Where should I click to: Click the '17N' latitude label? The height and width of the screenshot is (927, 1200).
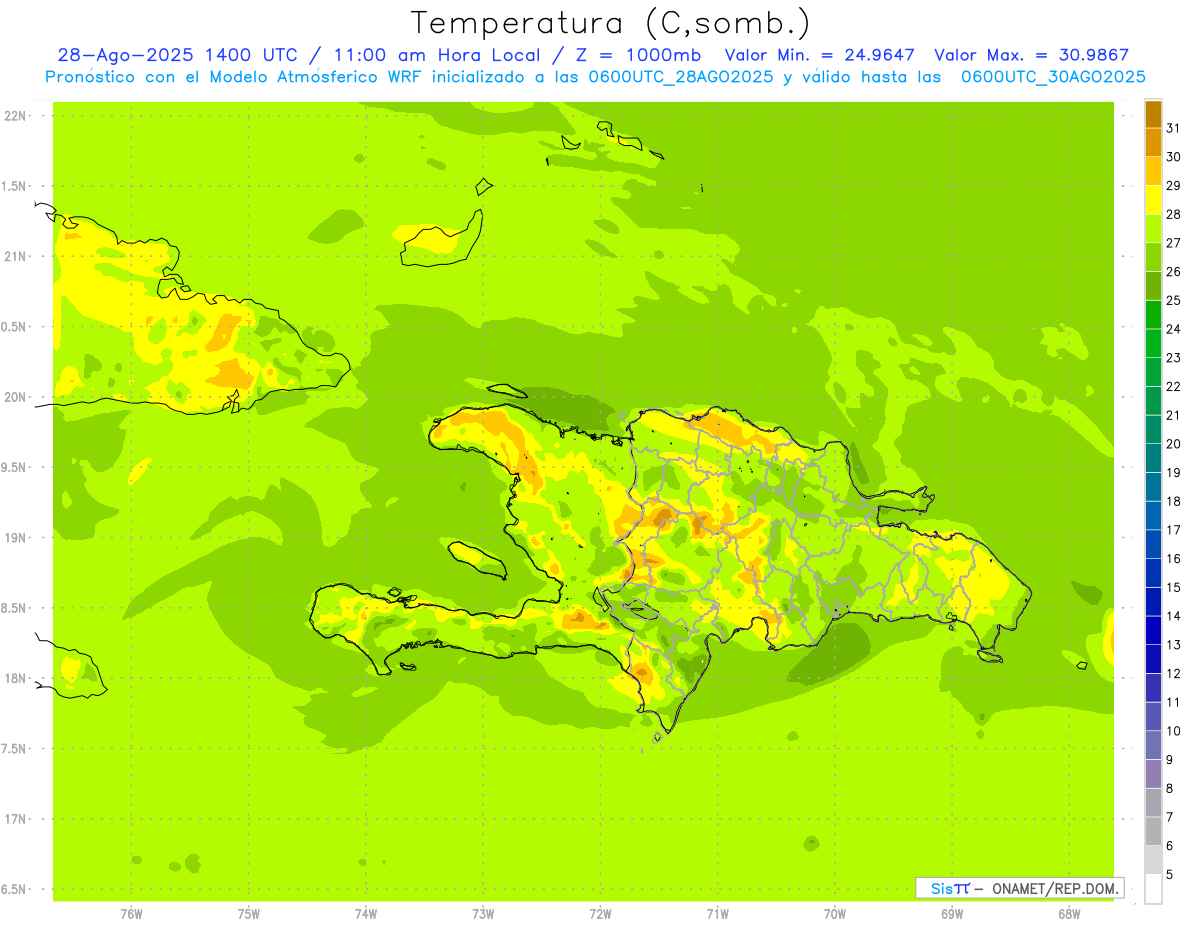tap(16, 819)
